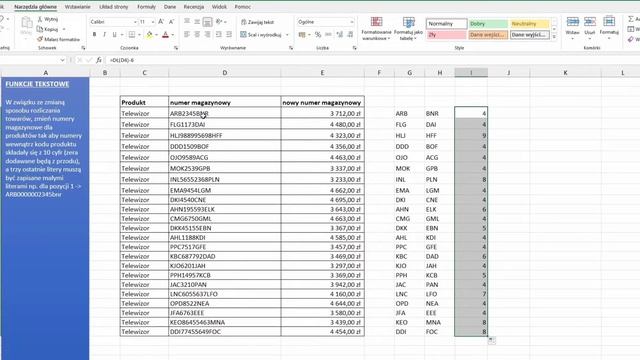Toggle underline formatting
The height and width of the screenshot is (360, 640).
(115, 35)
